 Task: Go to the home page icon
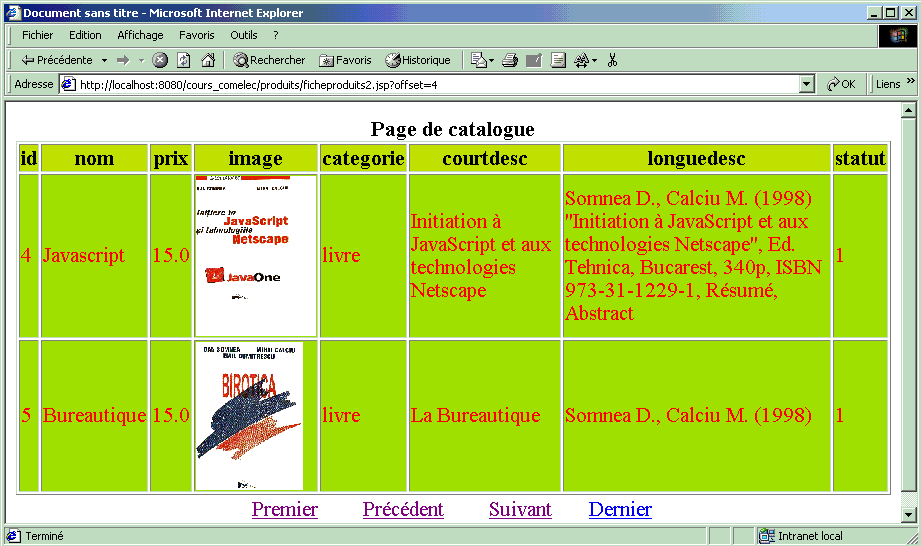tap(208, 60)
